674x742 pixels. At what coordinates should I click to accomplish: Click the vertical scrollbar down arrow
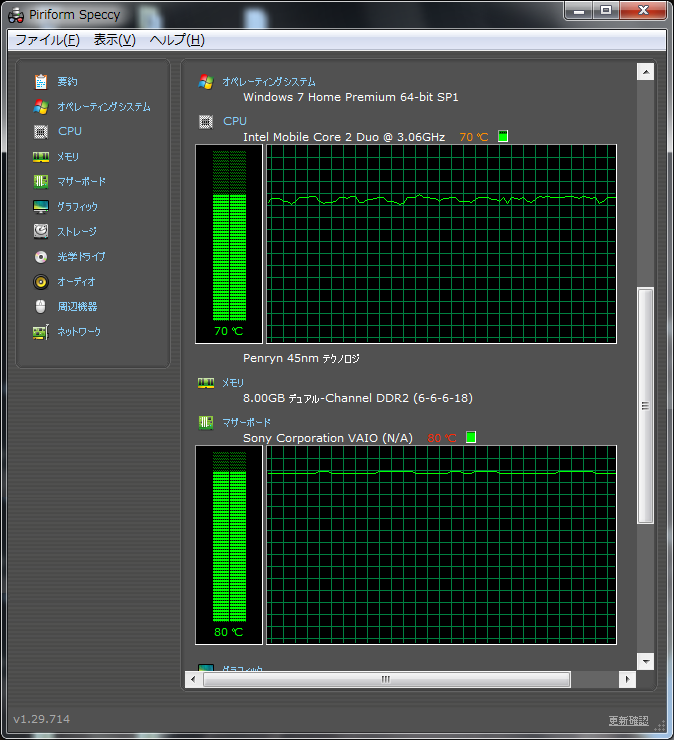pyautogui.click(x=646, y=661)
